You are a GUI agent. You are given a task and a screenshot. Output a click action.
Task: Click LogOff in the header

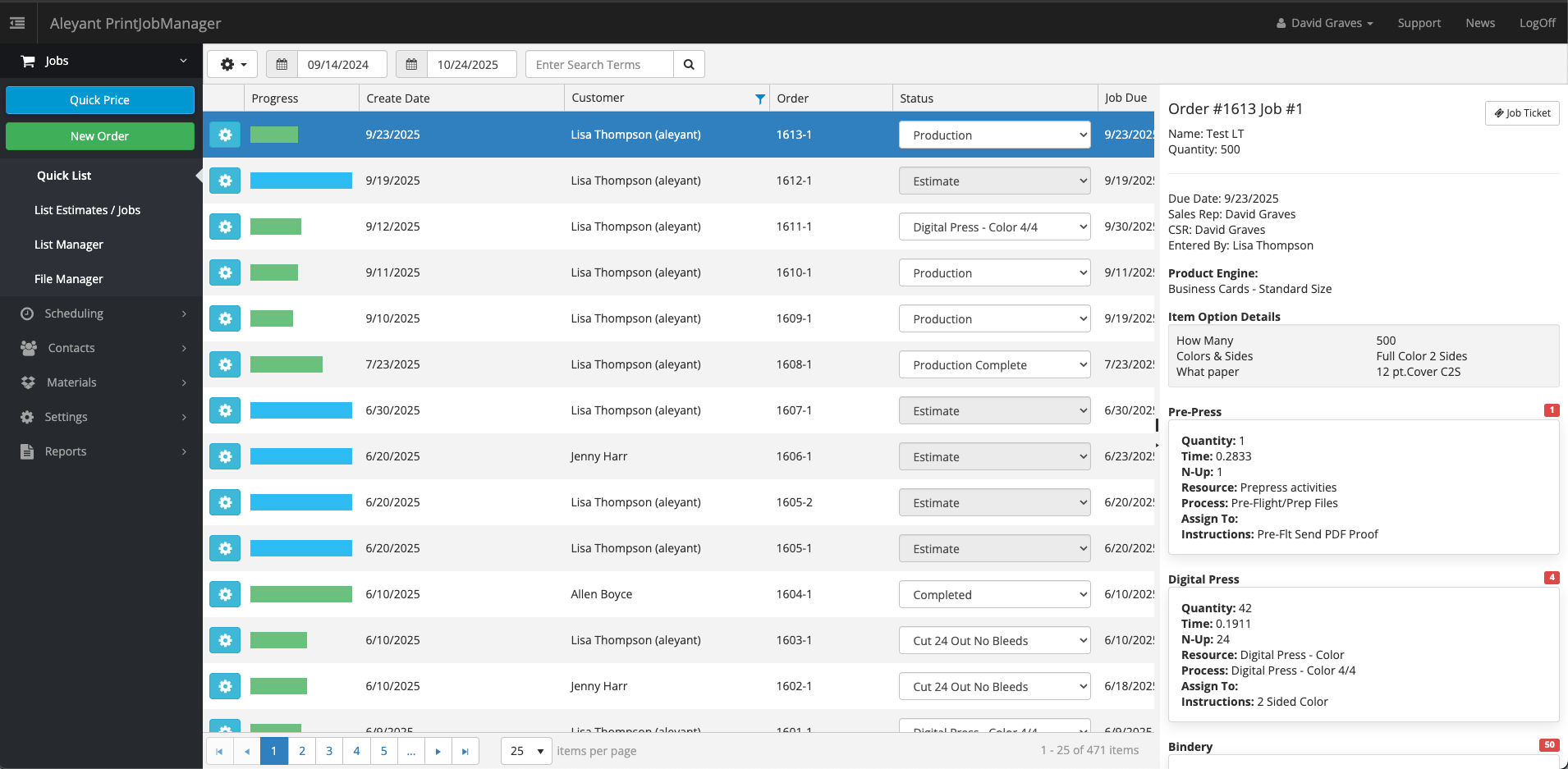(1537, 23)
